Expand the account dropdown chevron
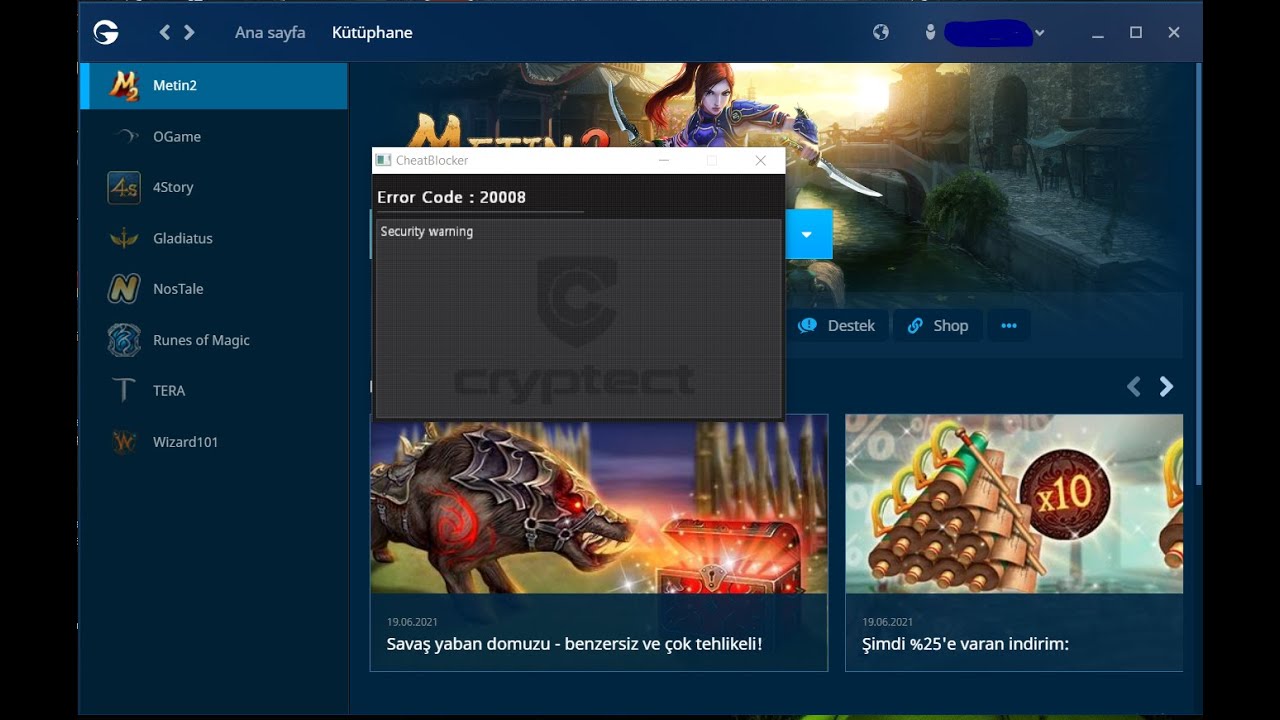The width and height of the screenshot is (1280, 720). point(1040,33)
